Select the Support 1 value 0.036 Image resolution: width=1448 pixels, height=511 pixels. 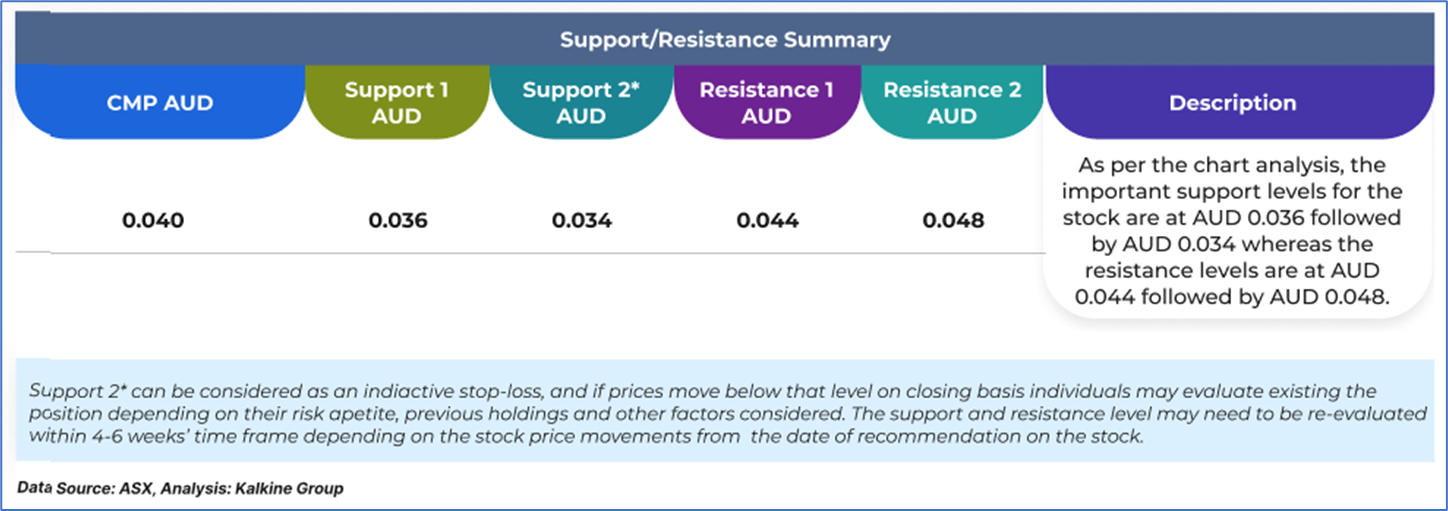(x=398, y=221)
